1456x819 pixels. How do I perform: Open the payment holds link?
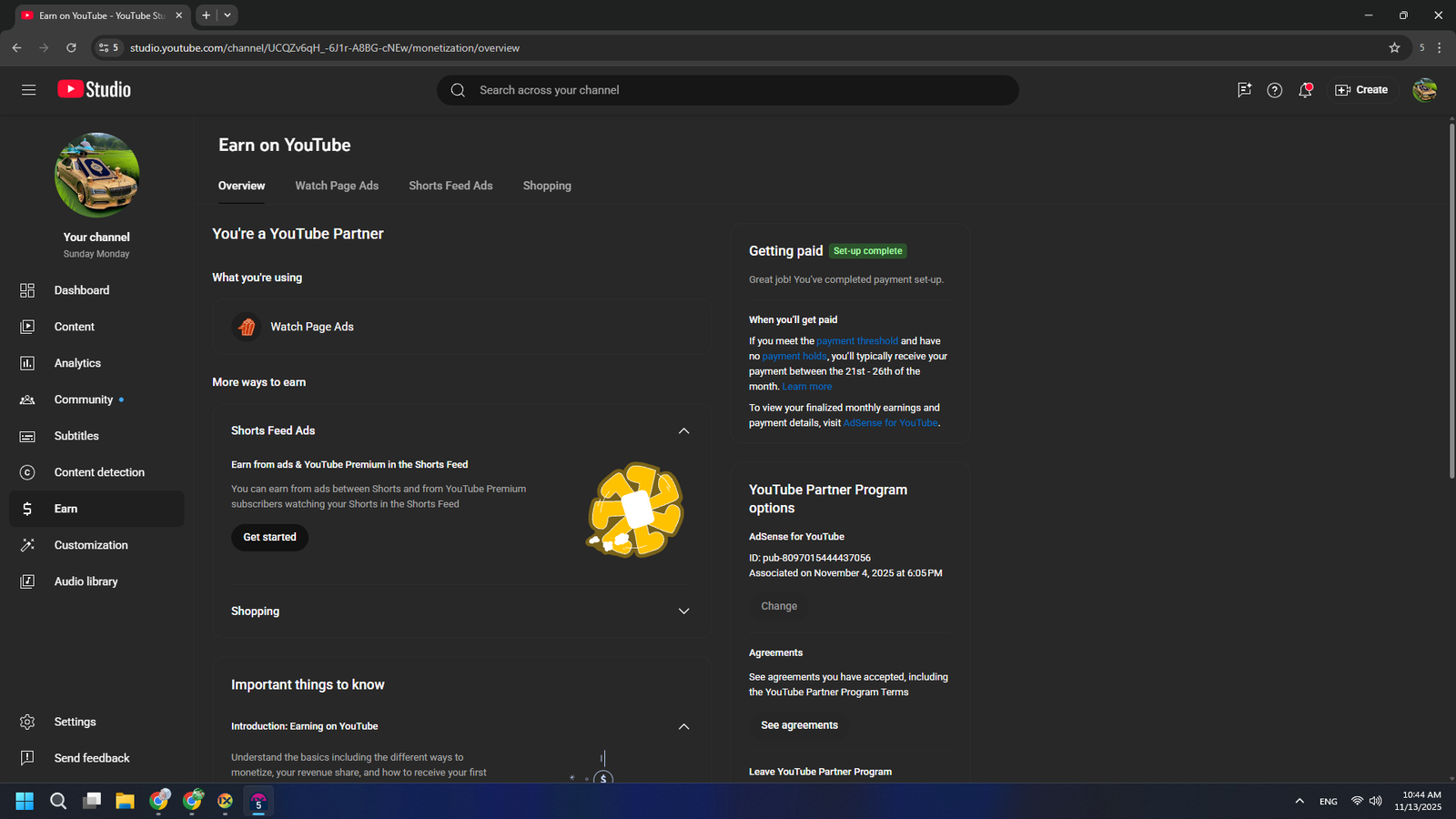pyautogui.click(x=794, y=357)
